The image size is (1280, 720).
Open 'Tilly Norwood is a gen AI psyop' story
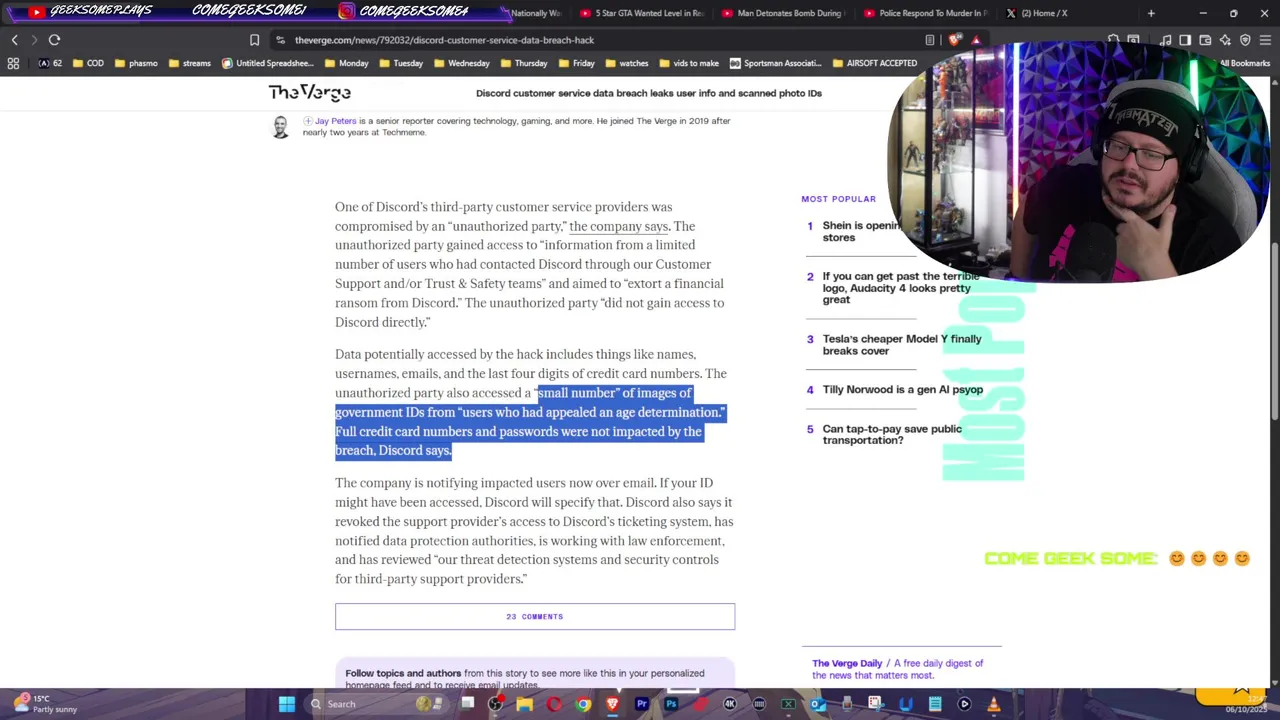[x=902, y=389]
